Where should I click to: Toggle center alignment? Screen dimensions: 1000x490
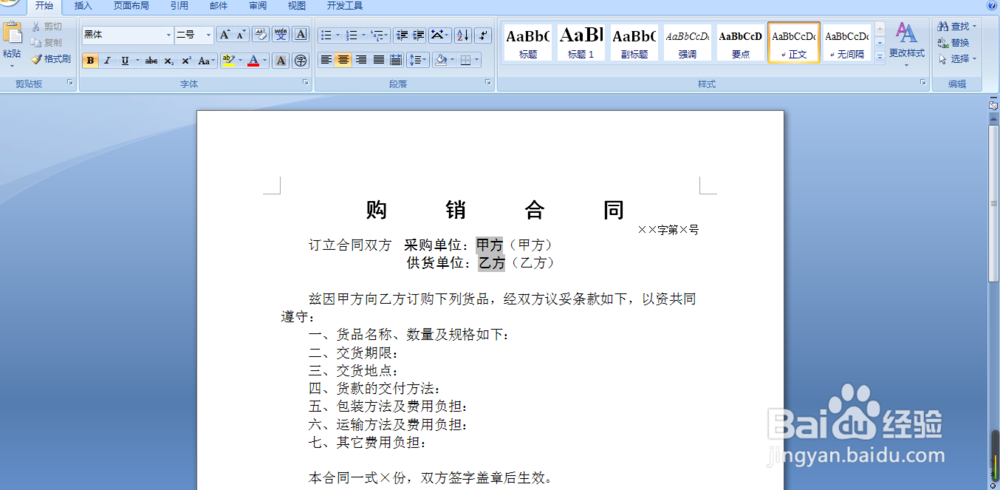click(x=344, y=60)
